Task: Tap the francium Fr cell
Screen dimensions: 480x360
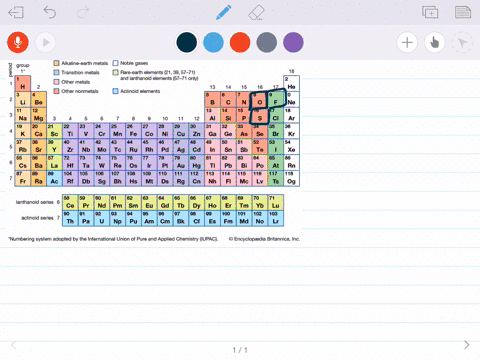Action: coord(23,178)
